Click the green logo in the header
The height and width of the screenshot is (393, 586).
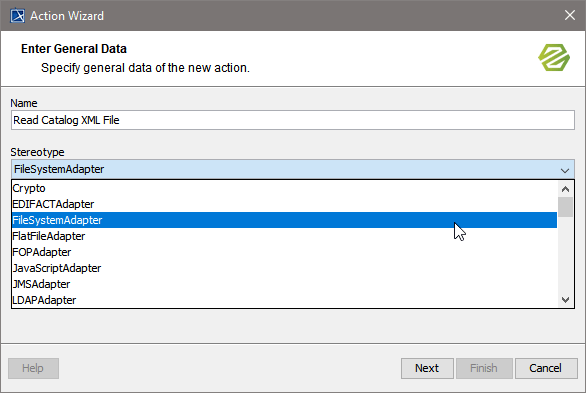(554, 58)
